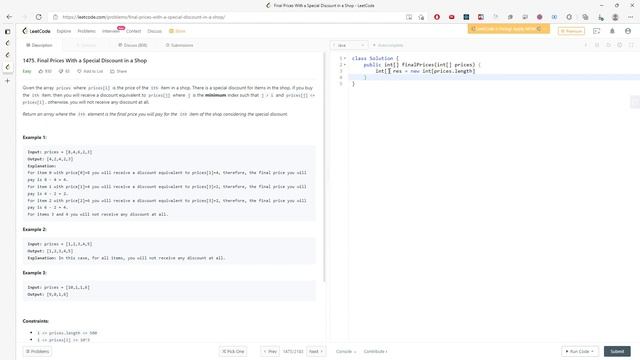Open the Discuss nav item
The image size is (640, 360).
[x=154, y=31]
